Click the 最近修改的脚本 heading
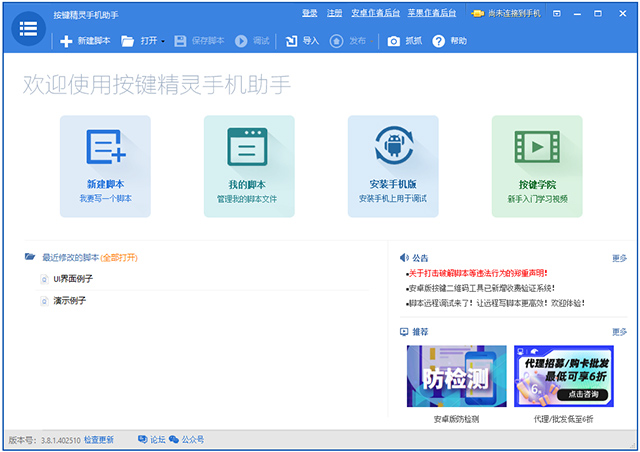This screenshot has width=640, height=452. 71,258
